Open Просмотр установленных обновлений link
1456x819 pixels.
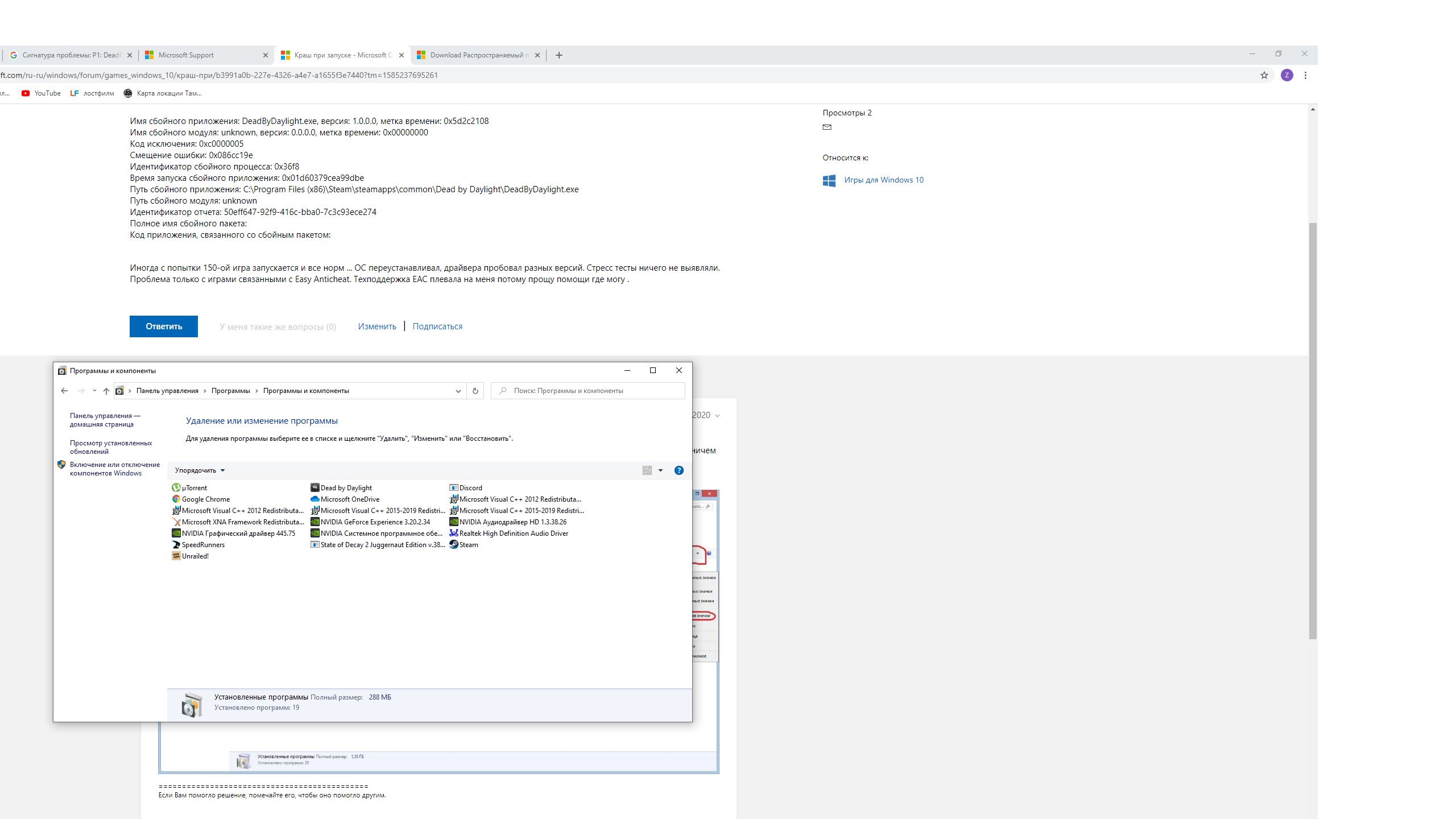click(111, 447)
